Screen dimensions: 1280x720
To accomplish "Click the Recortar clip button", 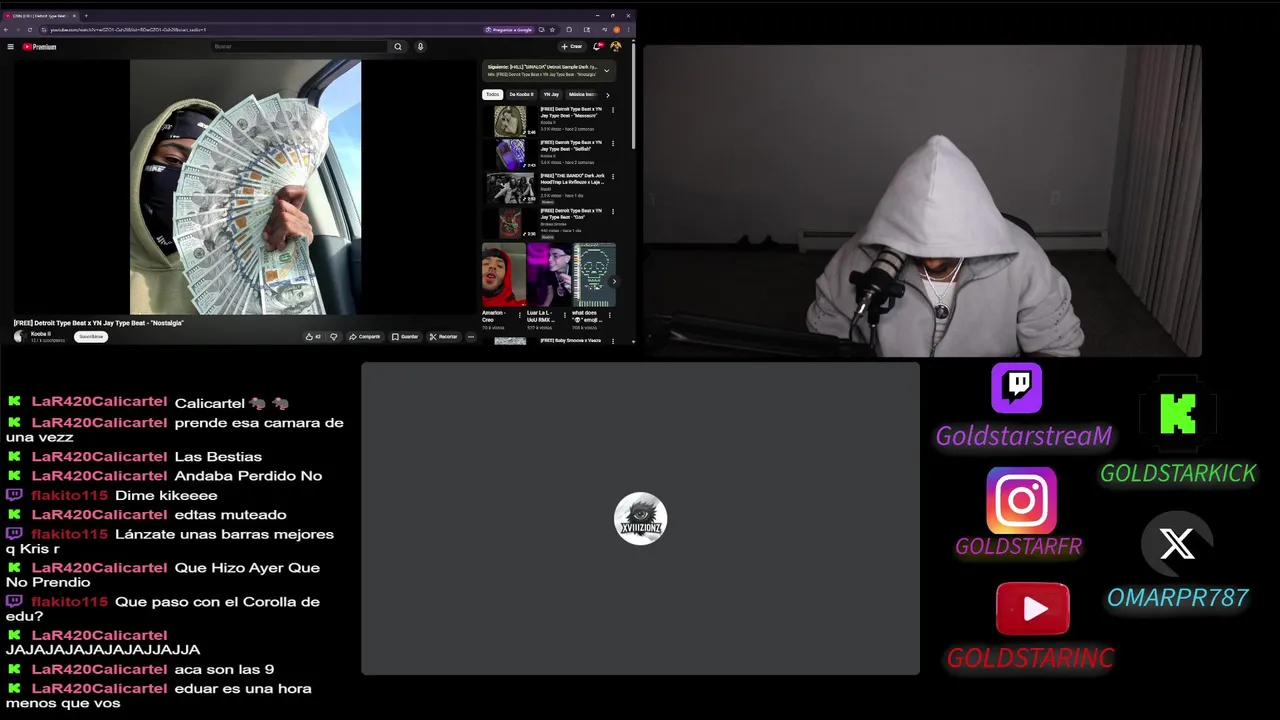I will click(x=443, y=337).
